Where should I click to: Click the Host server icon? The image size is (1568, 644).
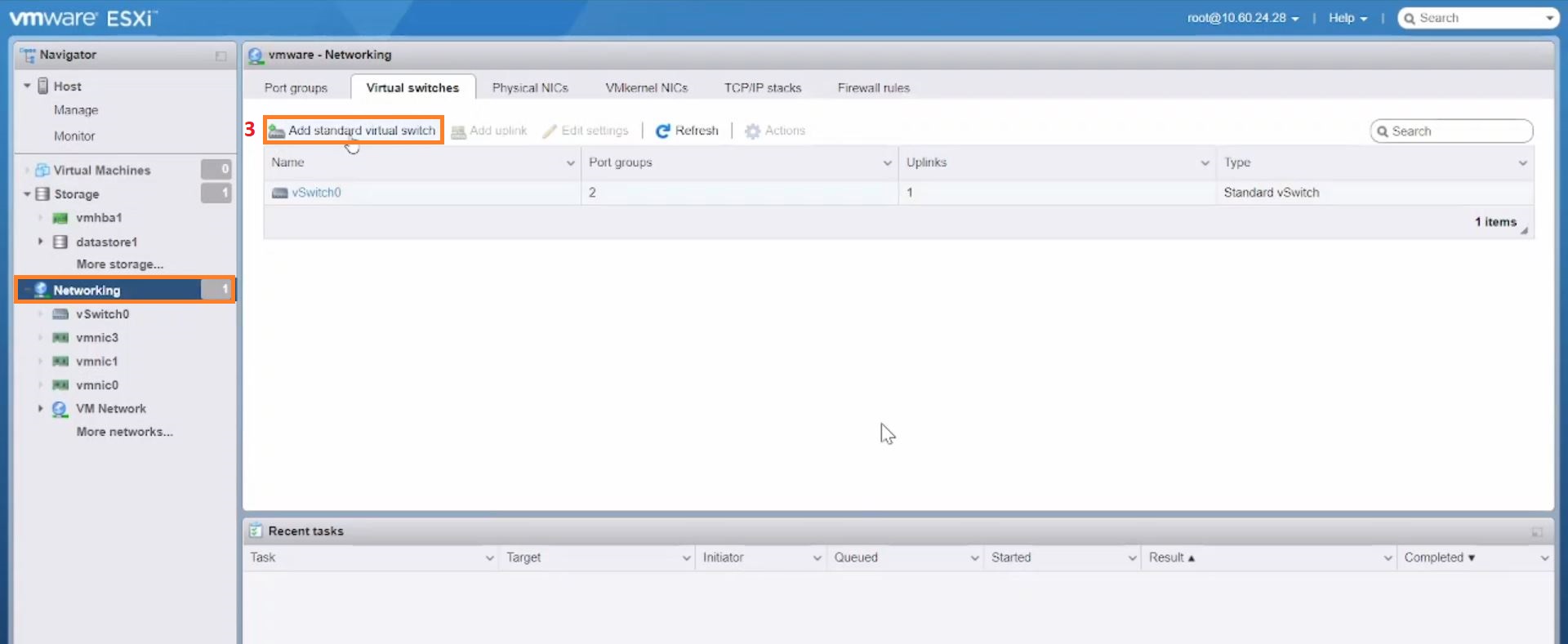43,86
